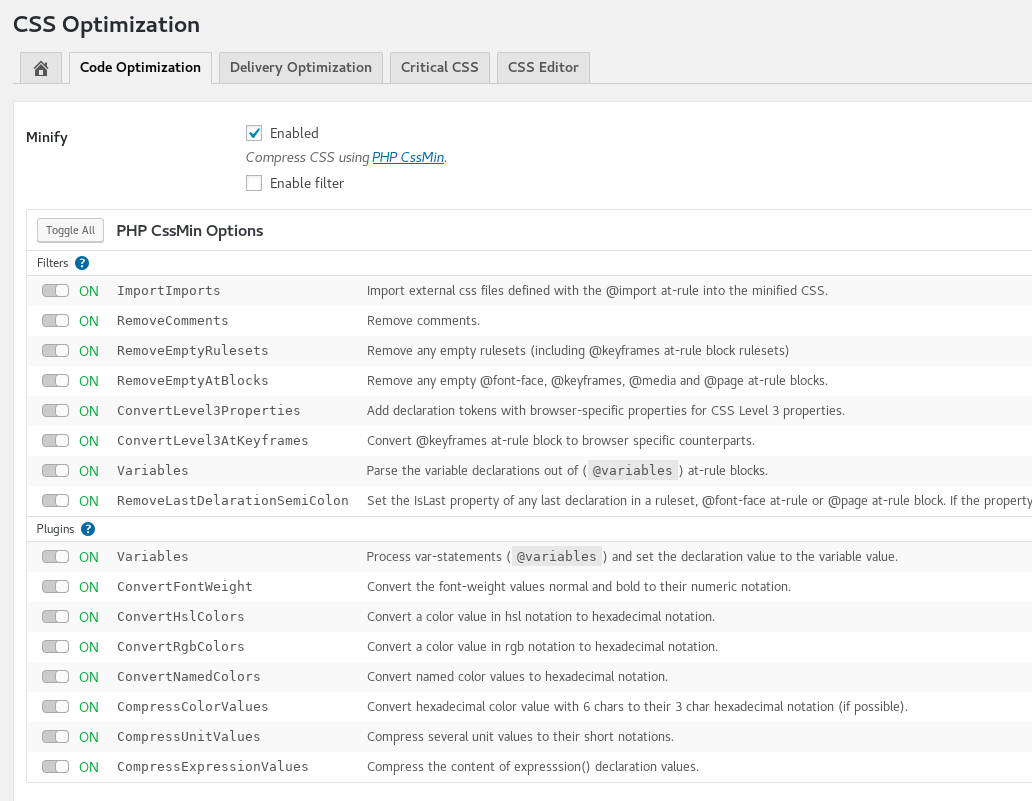
Task: Turn off CompressColorValues plugin
Action: pyautogui.click(x=55, y=706)
